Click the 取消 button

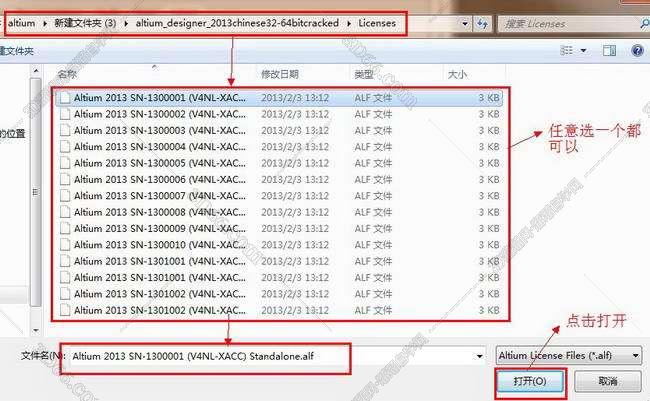608,381
